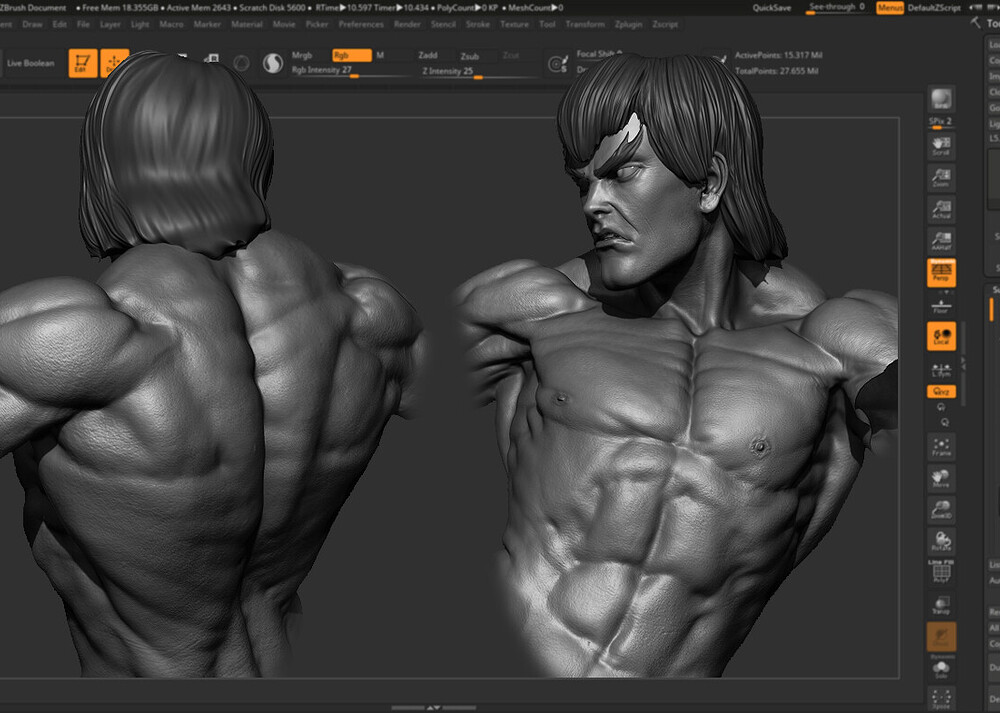Open the Texture menu
1000x713 pixels.
click(x=514, y=24)
